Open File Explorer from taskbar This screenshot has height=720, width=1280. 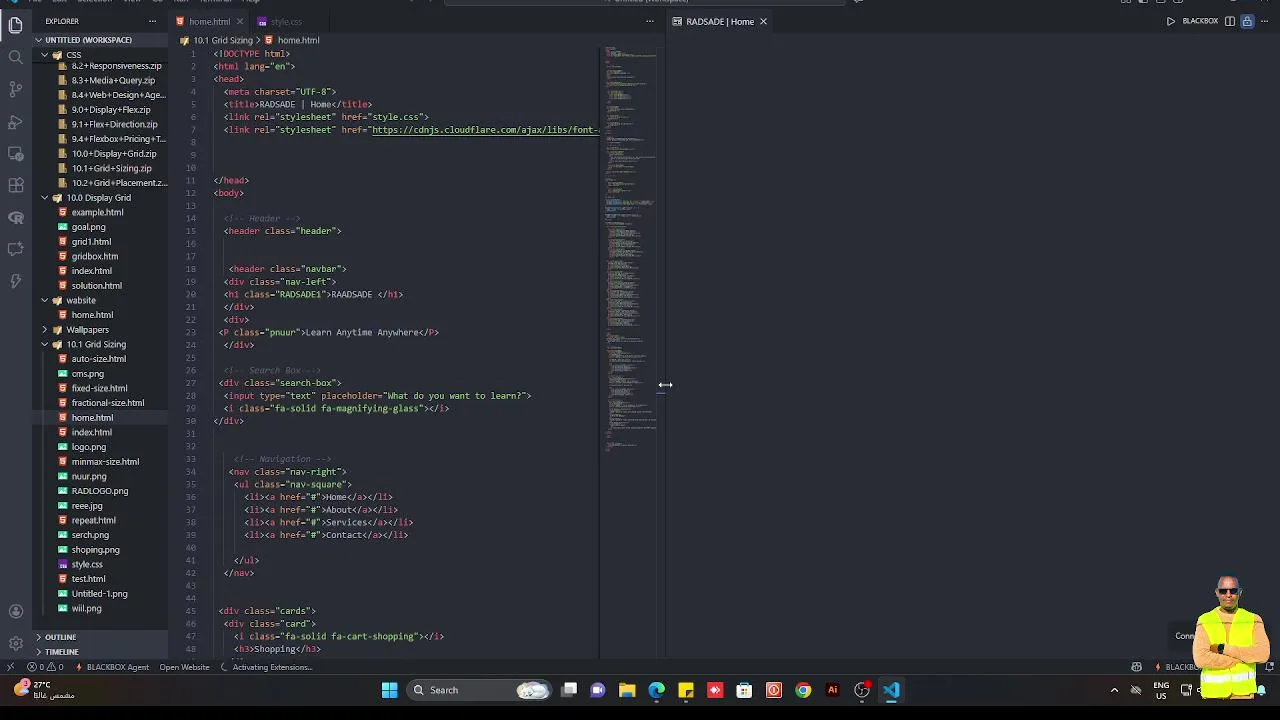(x=627, y=690)
